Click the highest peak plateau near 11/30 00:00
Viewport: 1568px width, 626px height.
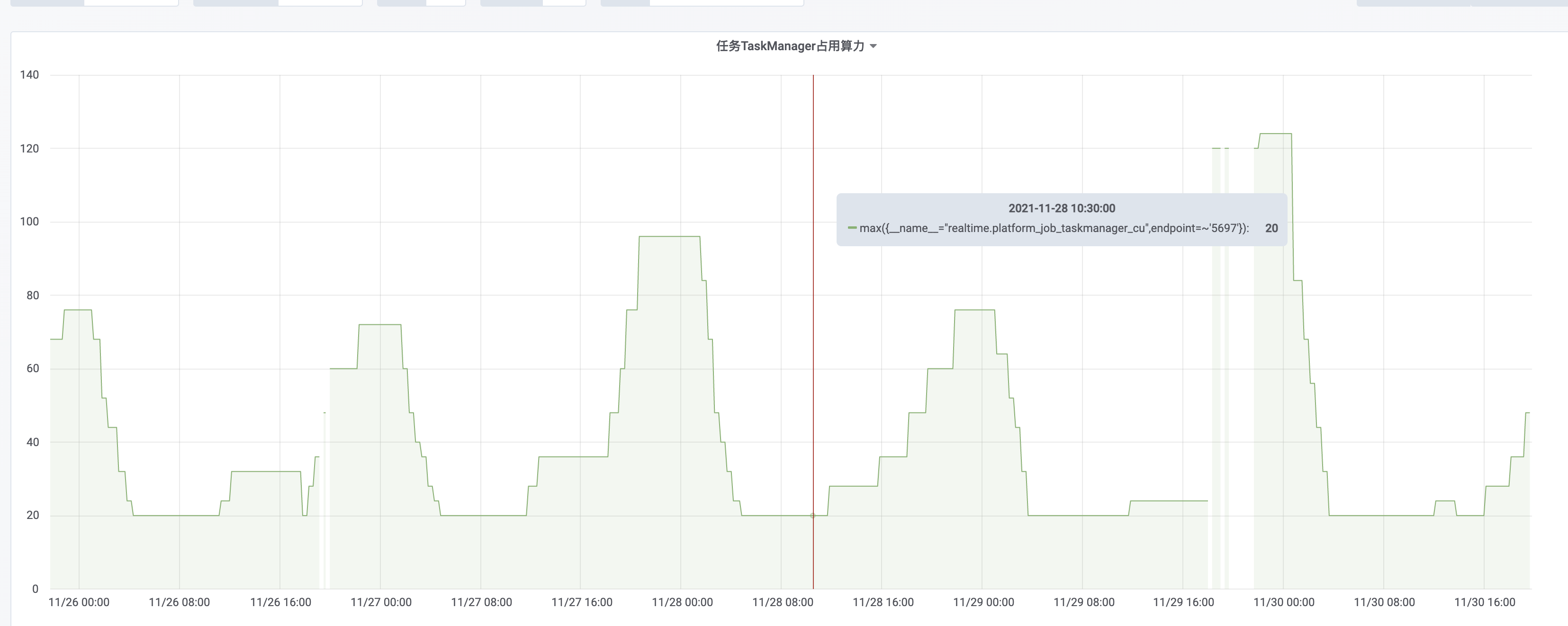point(1275,134)
